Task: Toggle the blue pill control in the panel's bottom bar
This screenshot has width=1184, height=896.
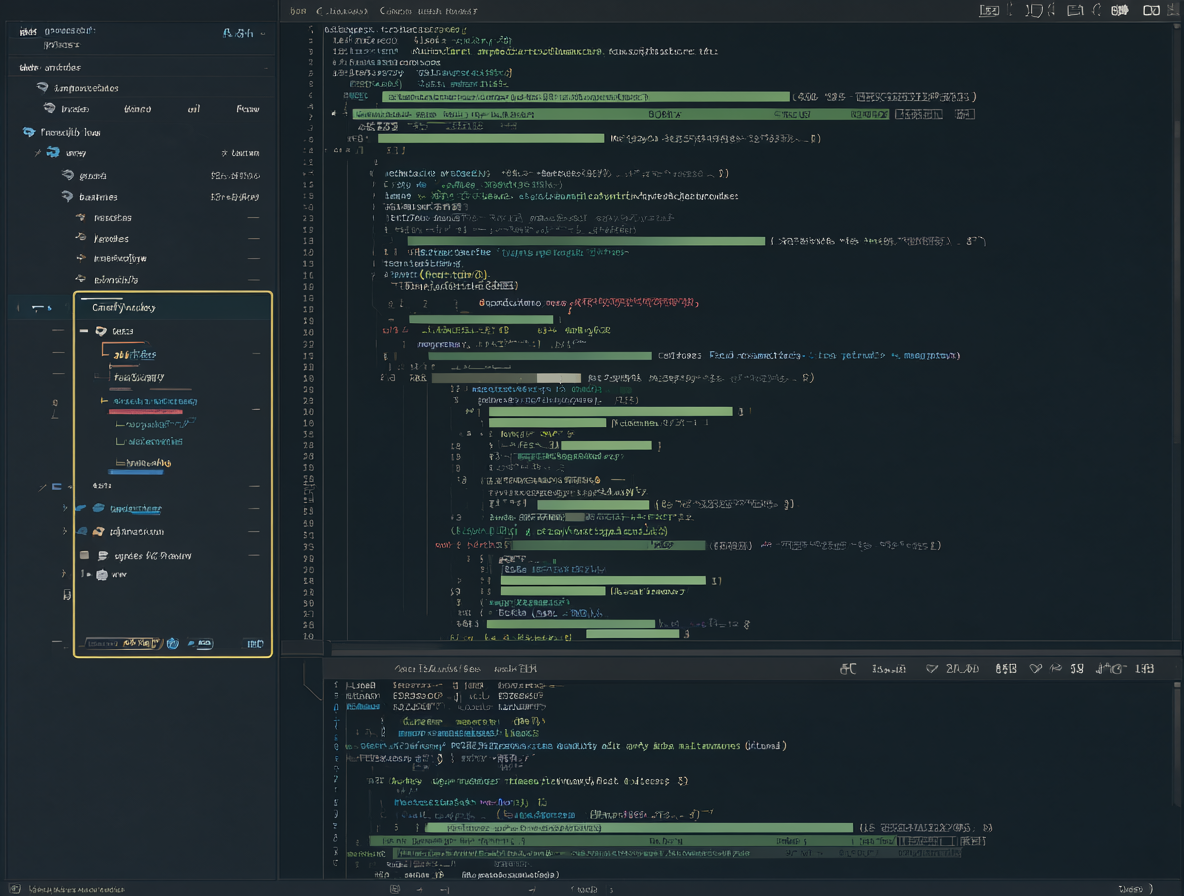Action: (200, 643)
